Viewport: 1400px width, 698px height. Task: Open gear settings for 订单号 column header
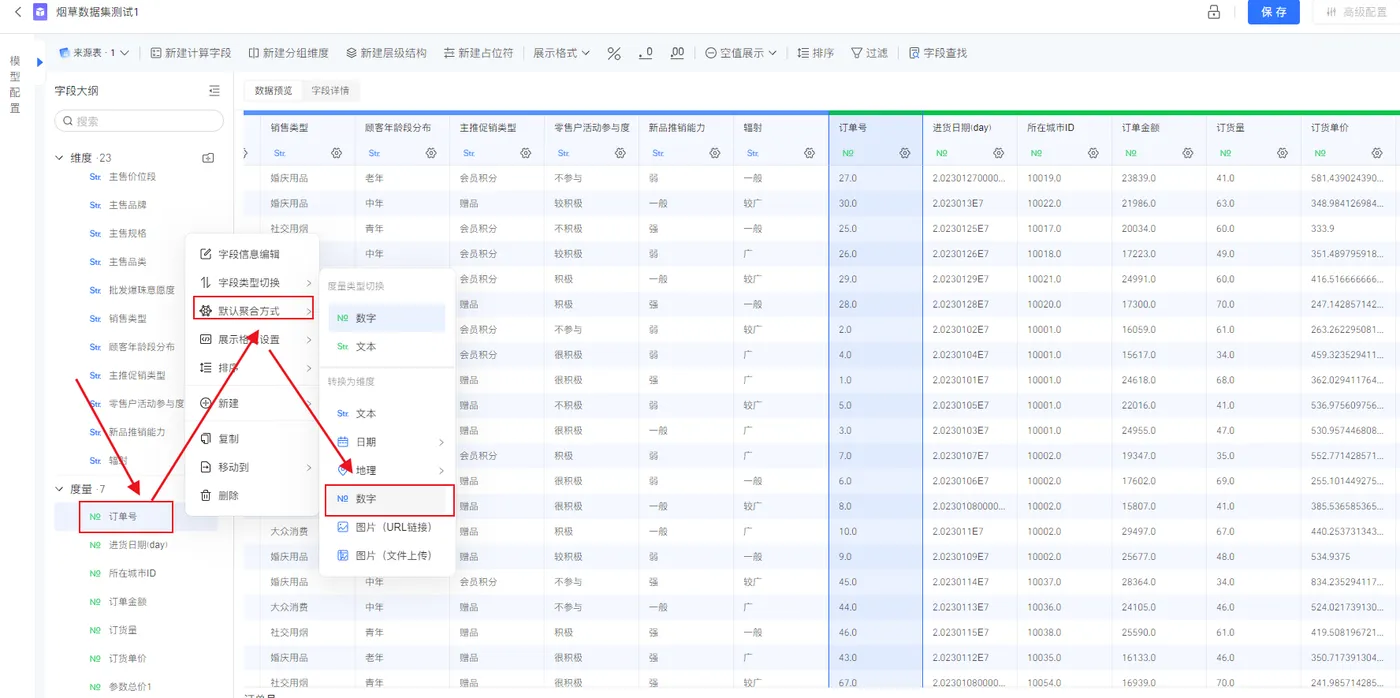(905, 153)
